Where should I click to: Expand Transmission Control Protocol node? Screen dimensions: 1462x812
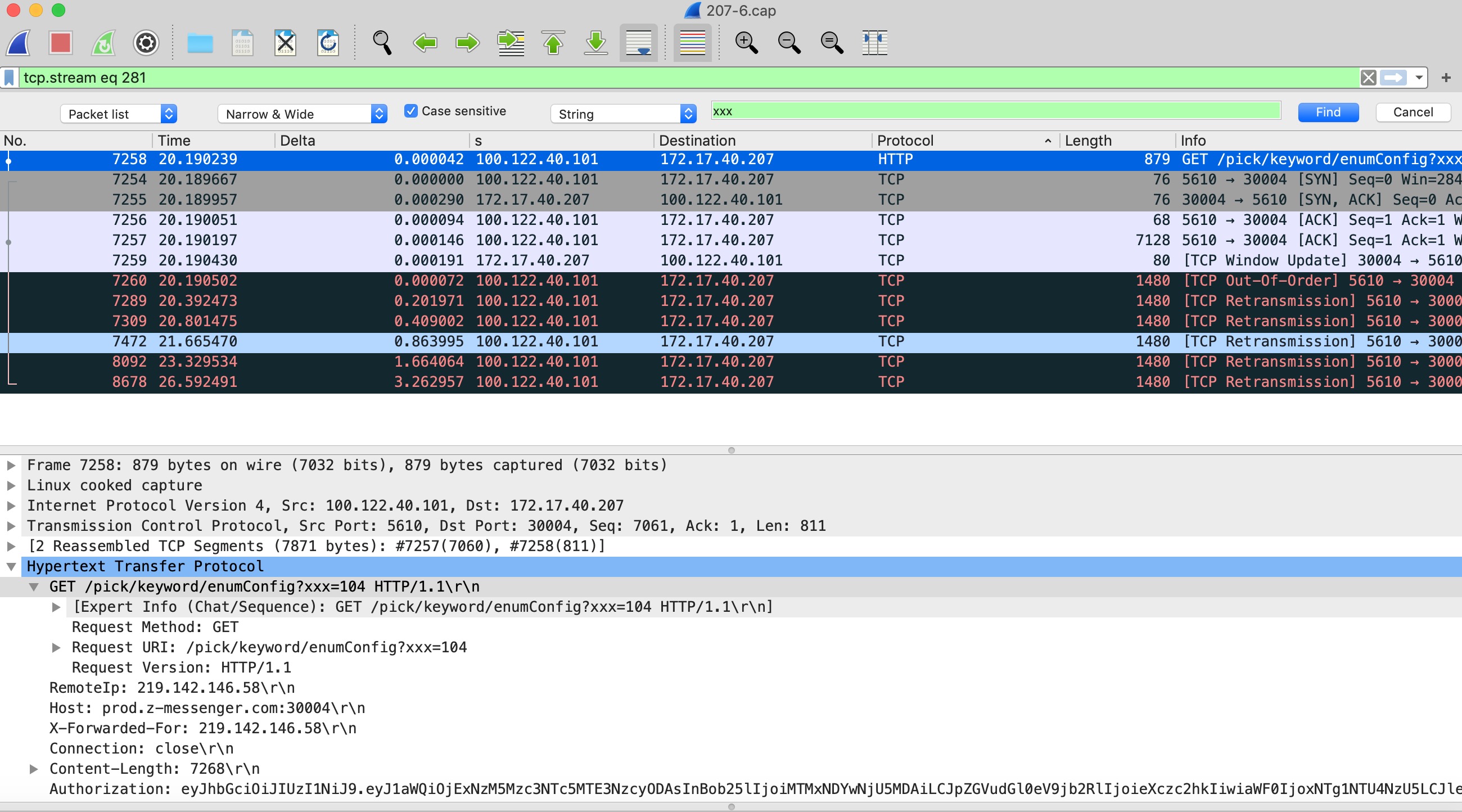[11, 526]
